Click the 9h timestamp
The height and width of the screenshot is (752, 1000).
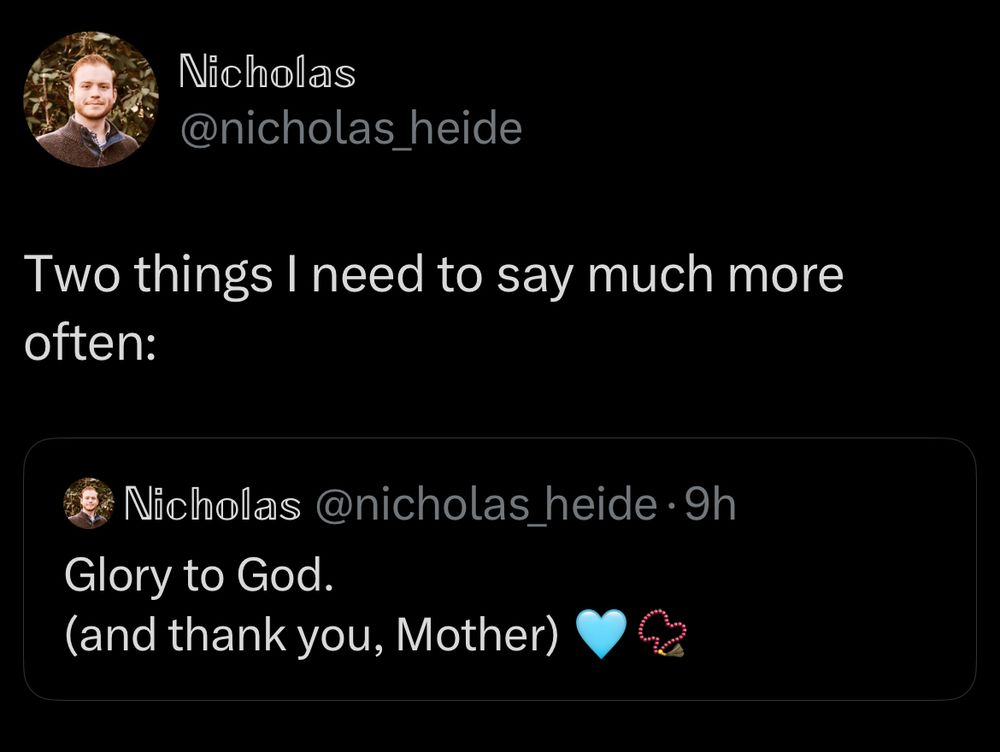point(710,504)
